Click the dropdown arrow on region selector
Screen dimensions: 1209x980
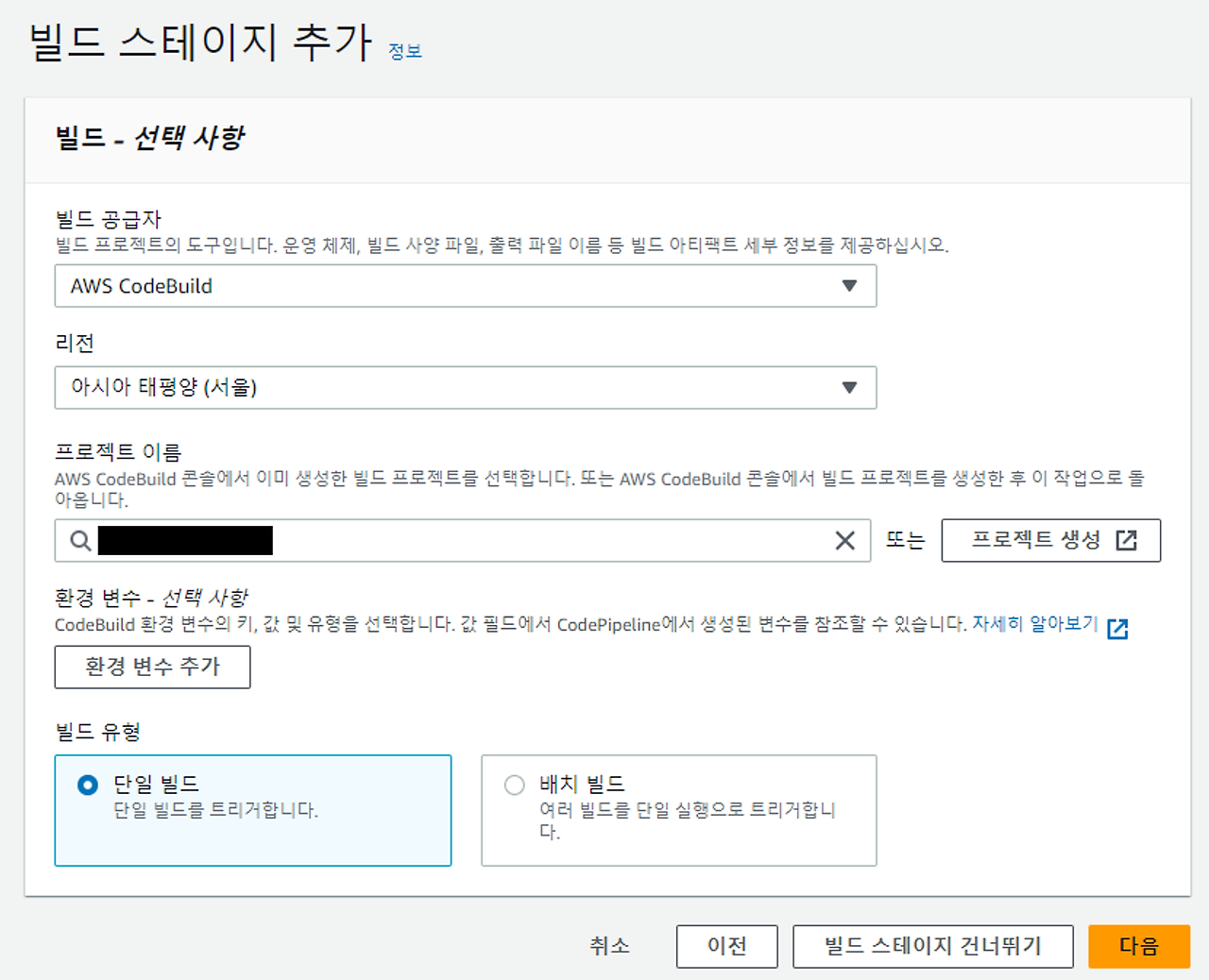coord(851,387)
